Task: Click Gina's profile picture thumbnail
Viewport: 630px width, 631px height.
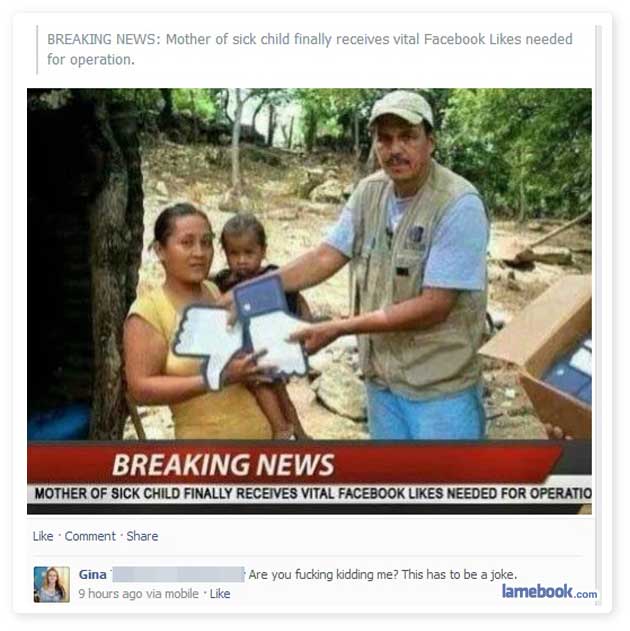Action: [x=51, y=584]
